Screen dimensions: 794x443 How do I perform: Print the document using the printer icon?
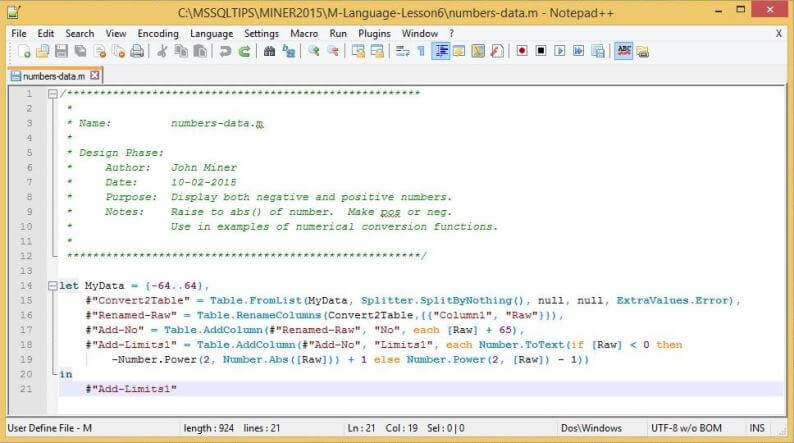[137, 51]
